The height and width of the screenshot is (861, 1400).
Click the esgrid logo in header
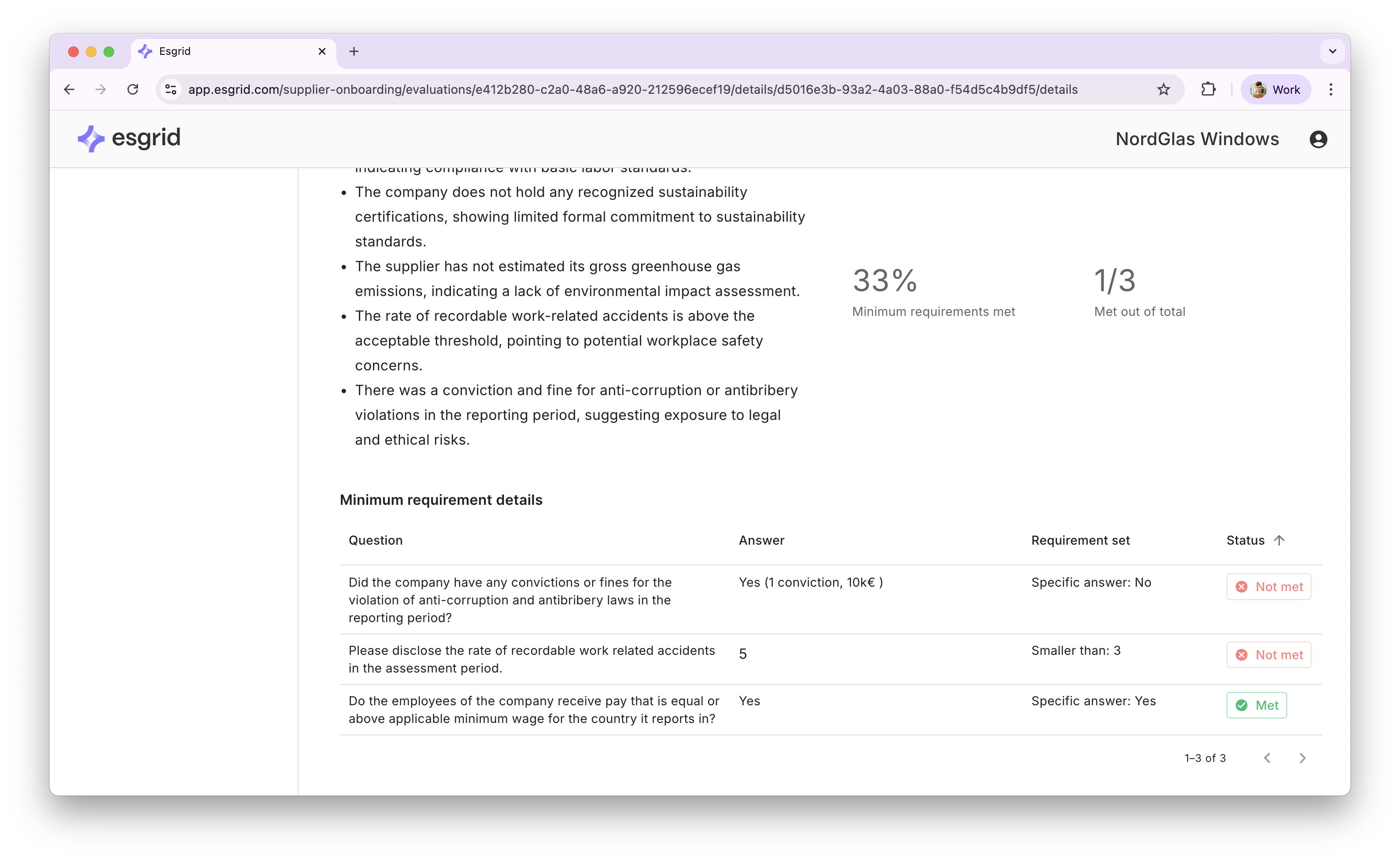click(x=129, y=138)
